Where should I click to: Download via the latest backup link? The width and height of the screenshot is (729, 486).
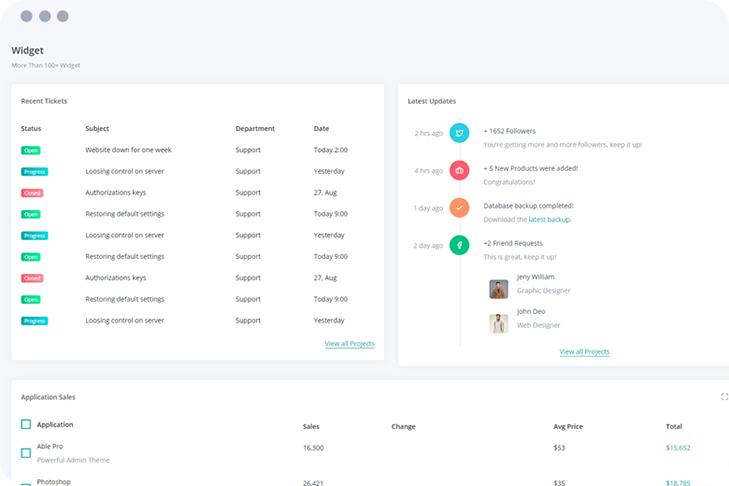pos(549,219)
